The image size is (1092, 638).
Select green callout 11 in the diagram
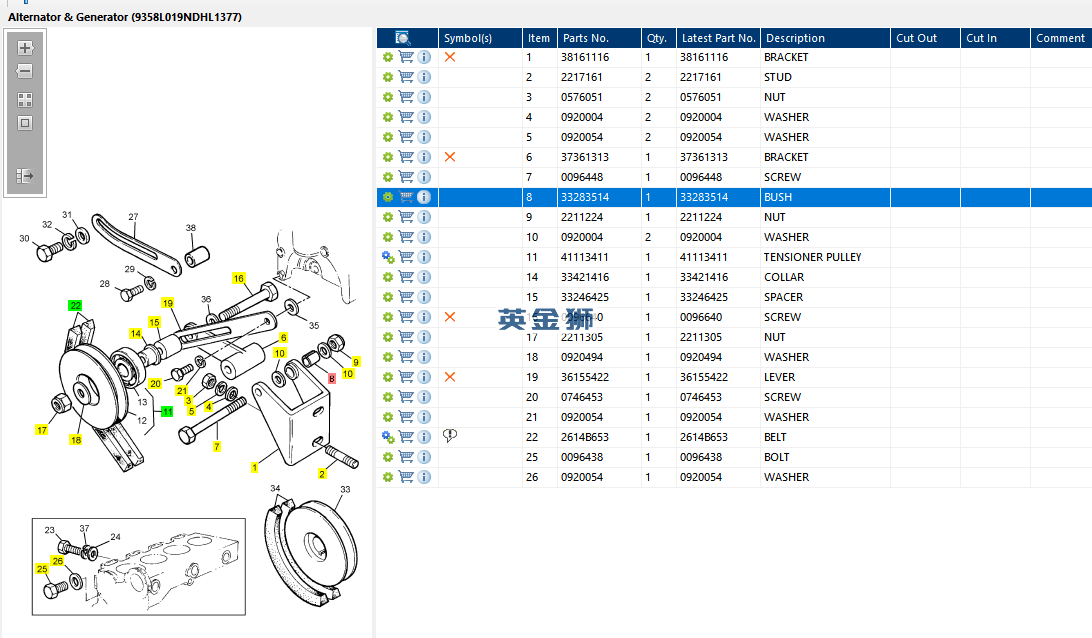click(x=167, y=412)
